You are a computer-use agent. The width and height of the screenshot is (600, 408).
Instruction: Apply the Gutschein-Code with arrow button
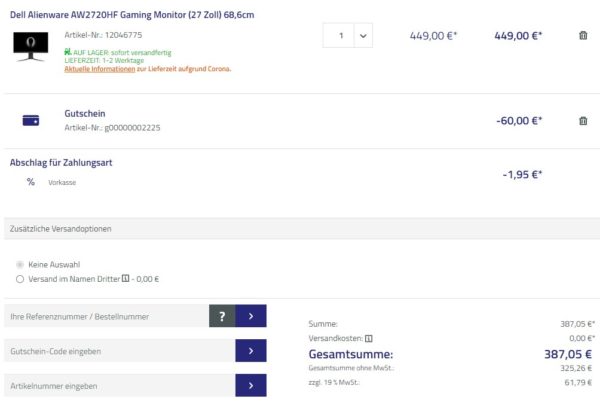click(251, 351)
